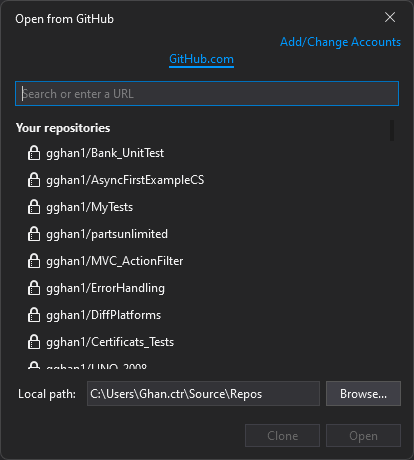Focus the Search or enter a URL field
The image size is (414, 460).
coord(207,94)
